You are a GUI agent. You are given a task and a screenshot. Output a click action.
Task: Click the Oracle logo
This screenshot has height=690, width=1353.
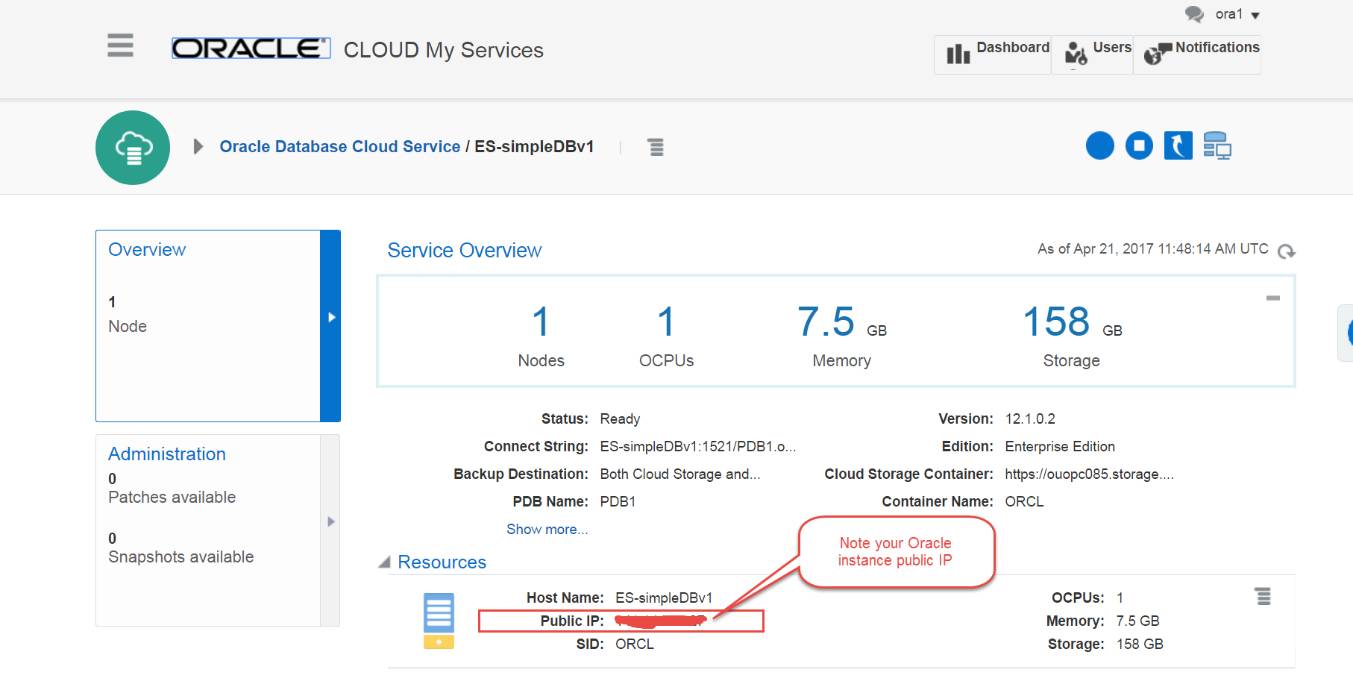click(x=251, y=49)
